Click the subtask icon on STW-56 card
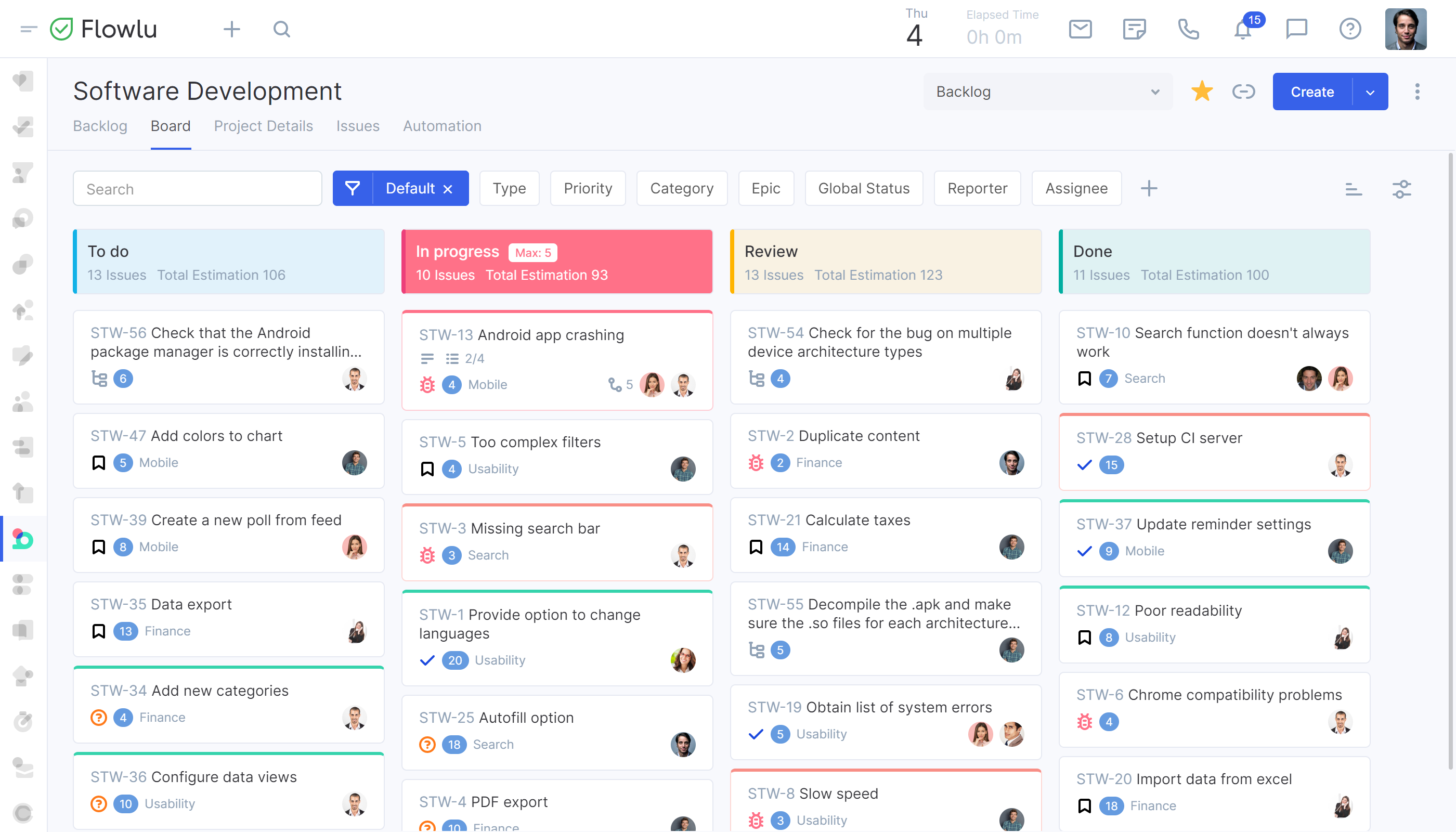The height and width of the screenshot is (832, 1456). click(99, 378)
